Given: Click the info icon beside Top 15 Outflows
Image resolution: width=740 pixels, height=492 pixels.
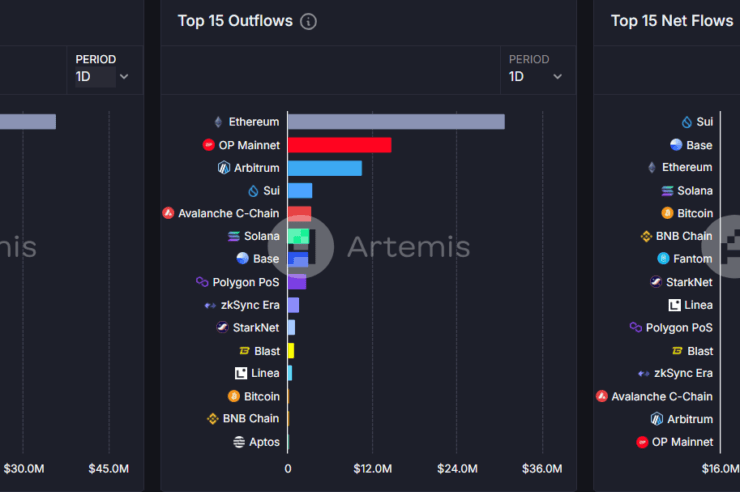Looking at the screenshot, I should tap(308, 21).
